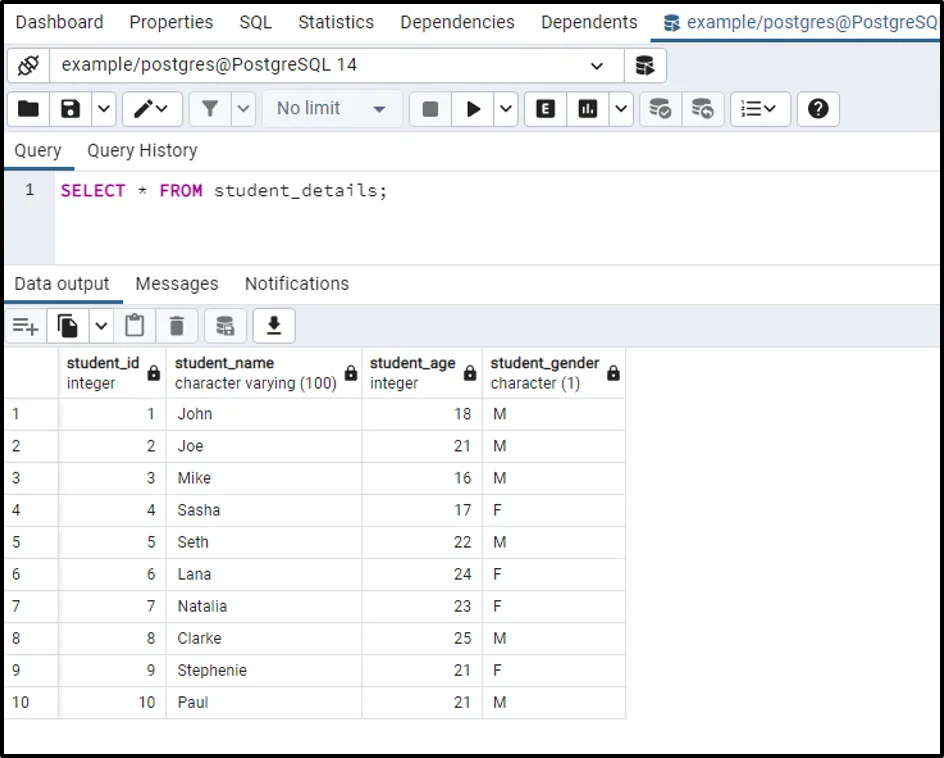Viewport: 944px width, 758px height.
Task: Open the Execute options dropdown arrow
Action: [505, 109]
